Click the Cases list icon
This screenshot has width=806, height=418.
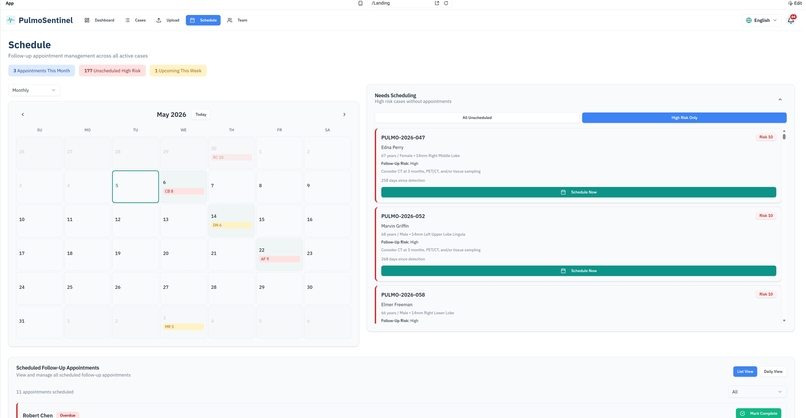[x=127, y=20]
